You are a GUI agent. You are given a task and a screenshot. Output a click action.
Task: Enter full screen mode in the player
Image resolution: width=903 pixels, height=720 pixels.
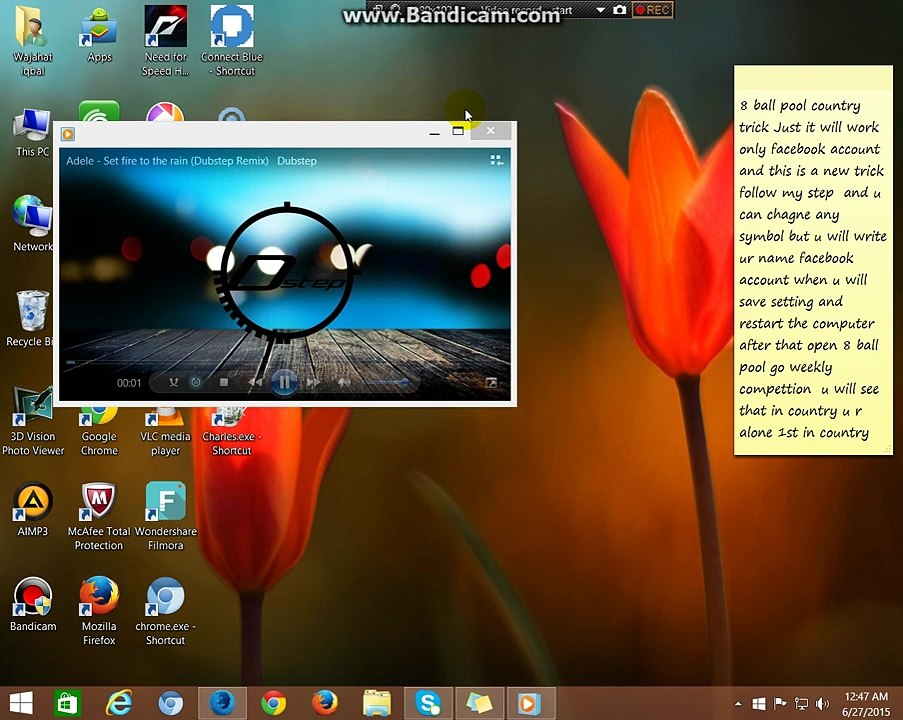491,383
